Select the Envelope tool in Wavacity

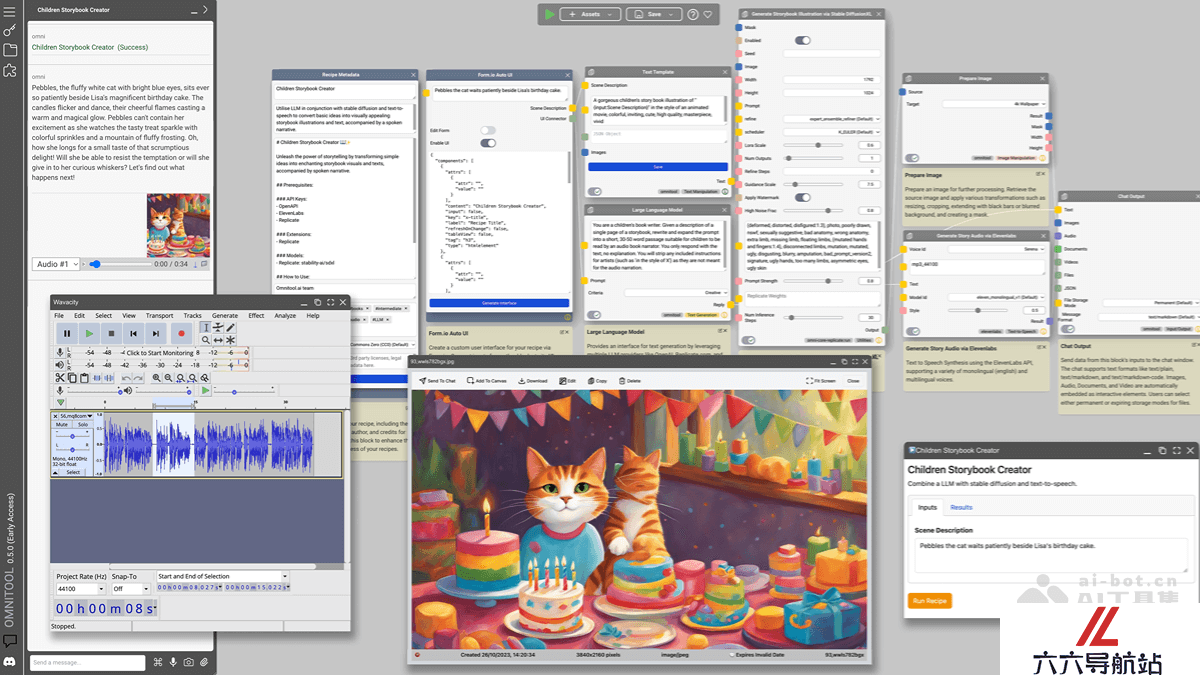(x=217, y=328)
